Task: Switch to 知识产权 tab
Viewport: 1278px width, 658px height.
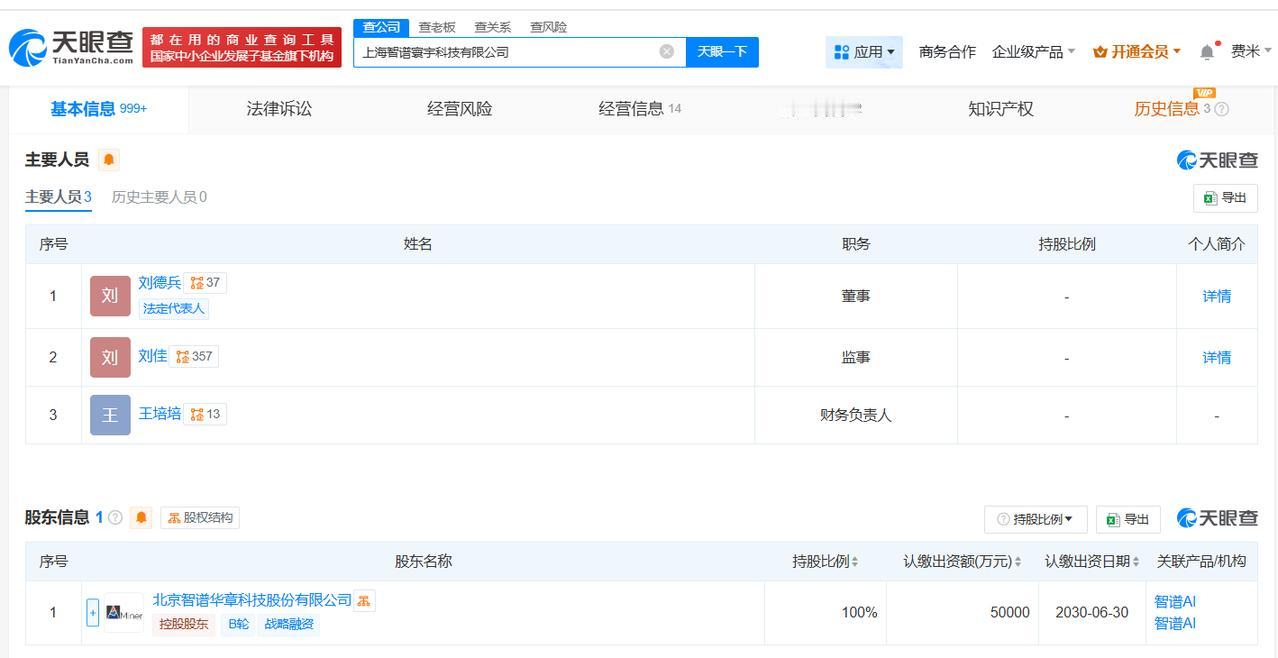Action: coord(1000,109)
